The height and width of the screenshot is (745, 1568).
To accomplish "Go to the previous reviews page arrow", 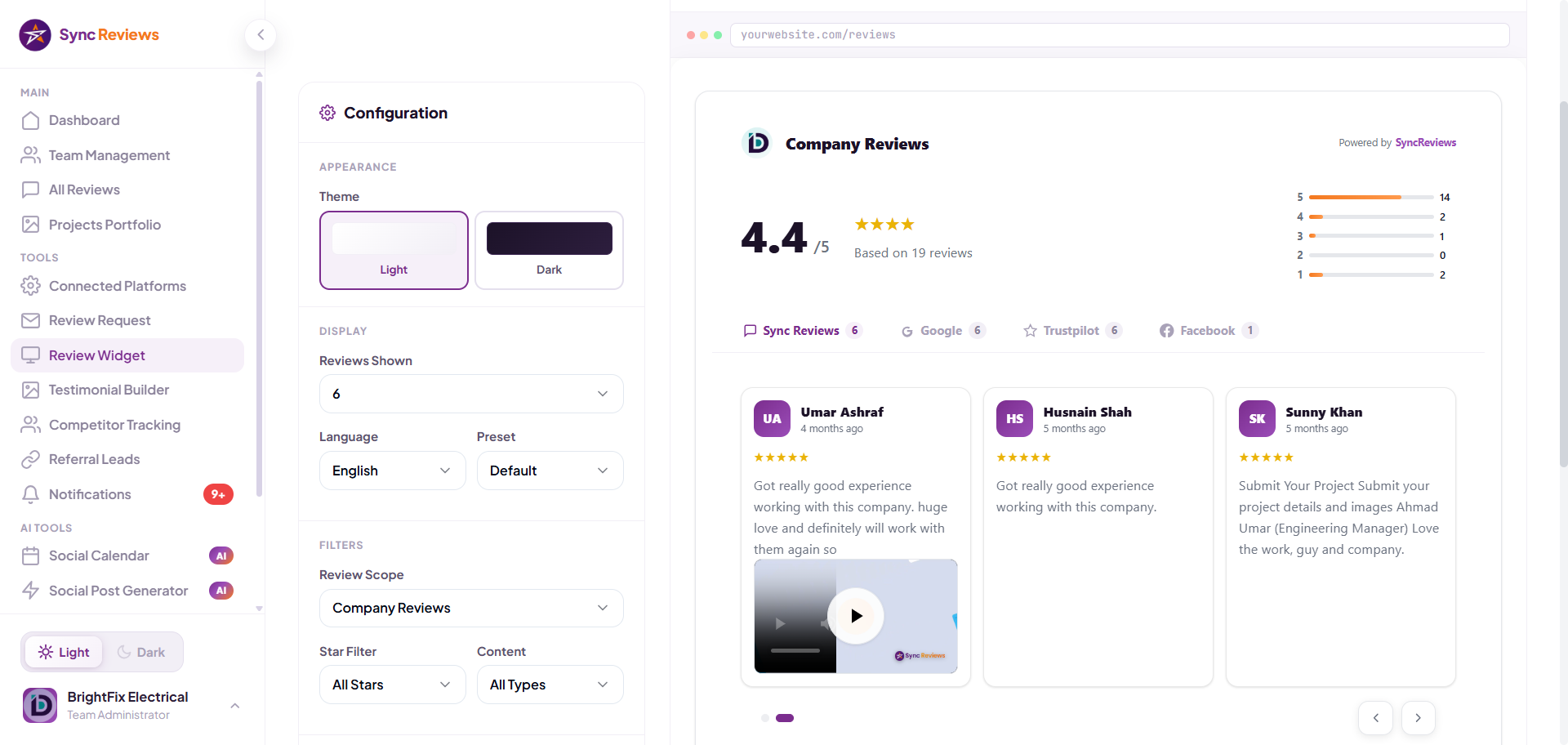I will pos(1375,718).
